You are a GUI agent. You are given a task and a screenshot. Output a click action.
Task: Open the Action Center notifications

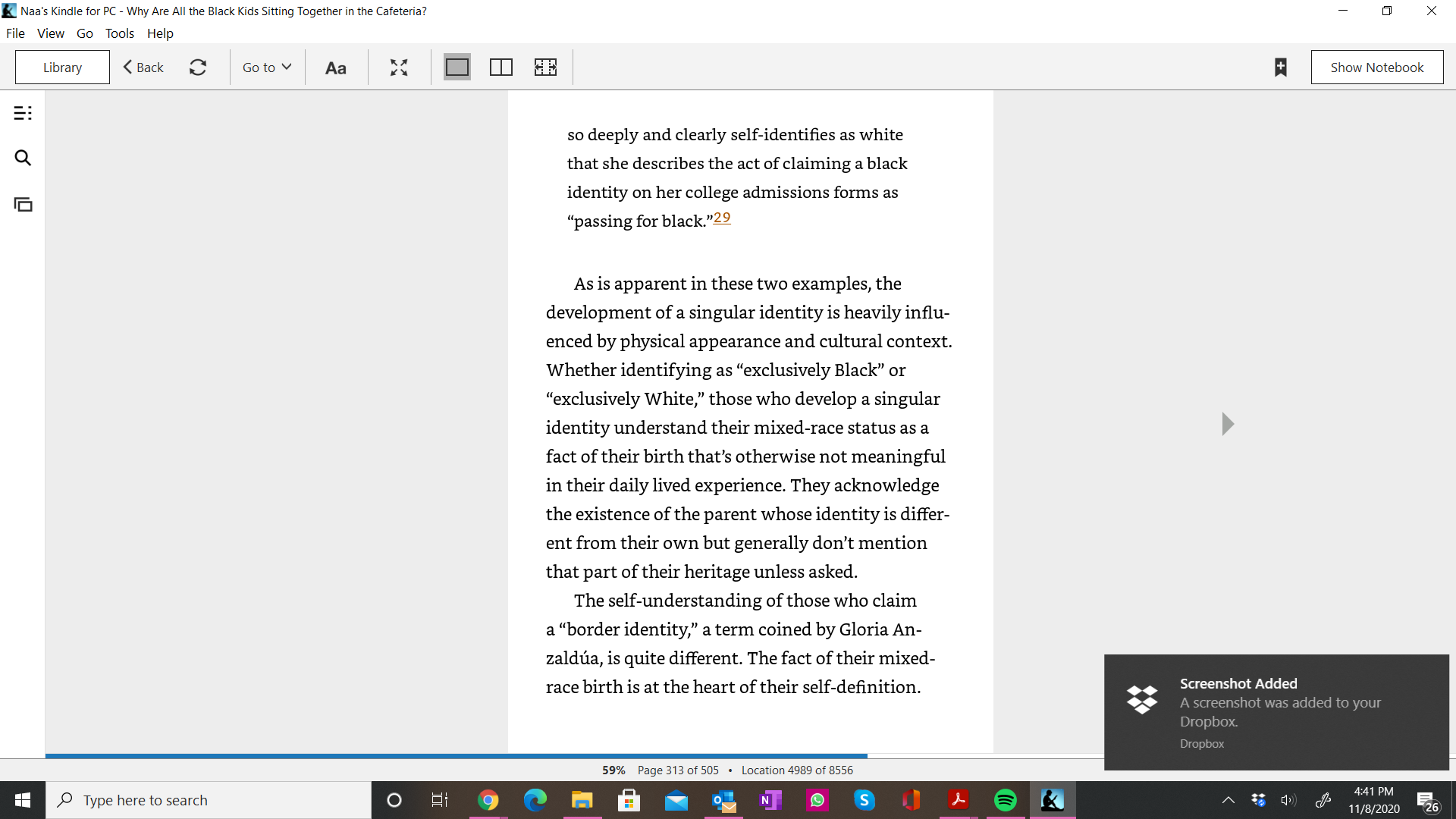[1427, 801]
